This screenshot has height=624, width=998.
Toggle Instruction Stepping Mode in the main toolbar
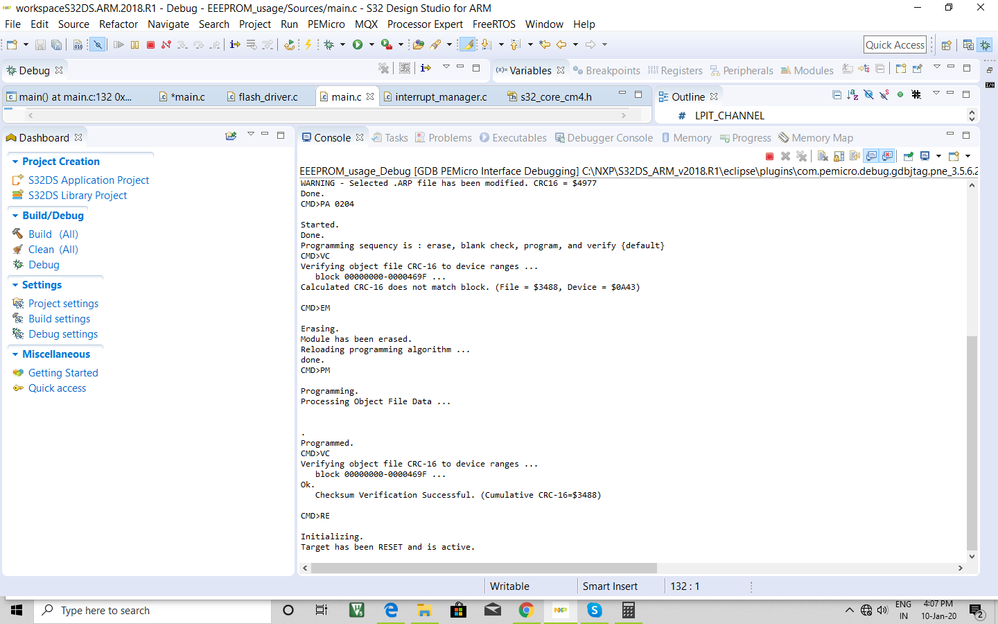235,45
